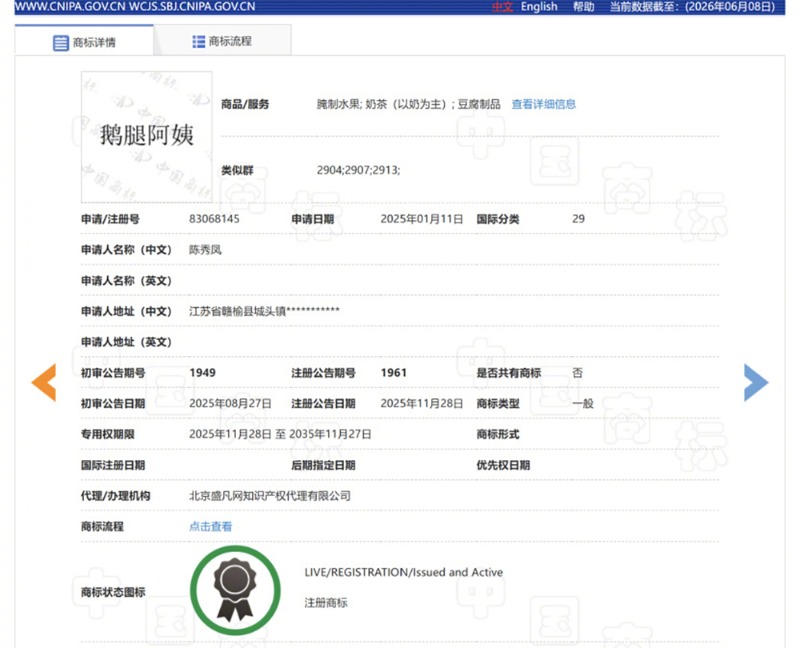
Task: Select the 注册商标 status text
Action: coord(326,603)
